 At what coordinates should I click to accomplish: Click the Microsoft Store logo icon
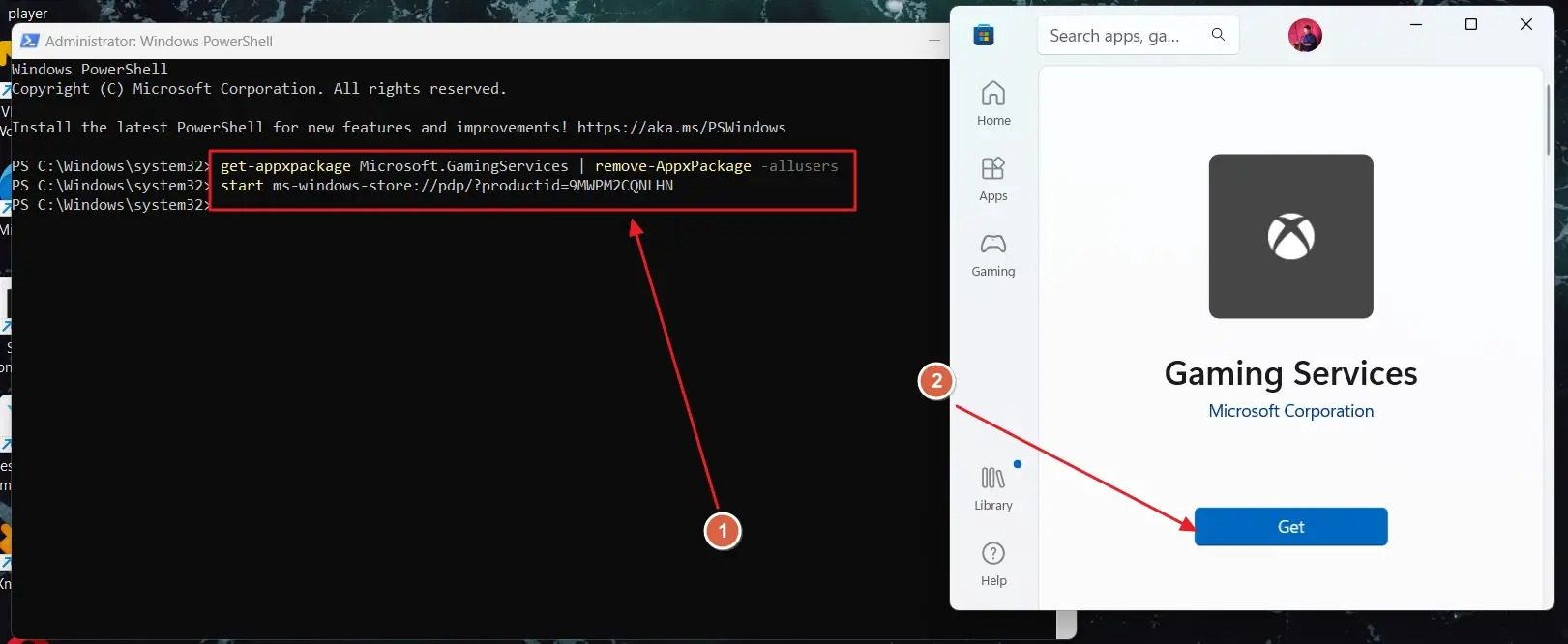point(984,35)
